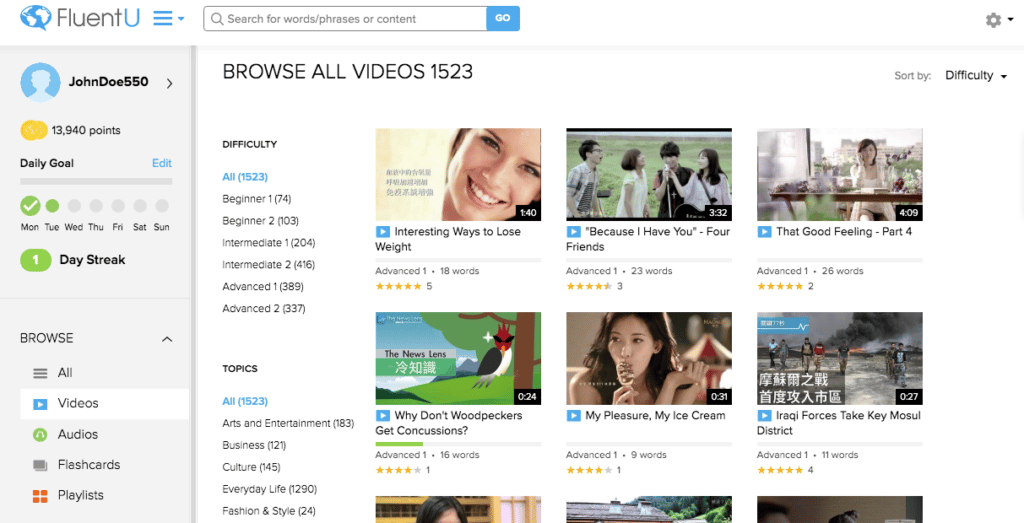Toggle Wednesday's daily goal dot

[74, 206]
